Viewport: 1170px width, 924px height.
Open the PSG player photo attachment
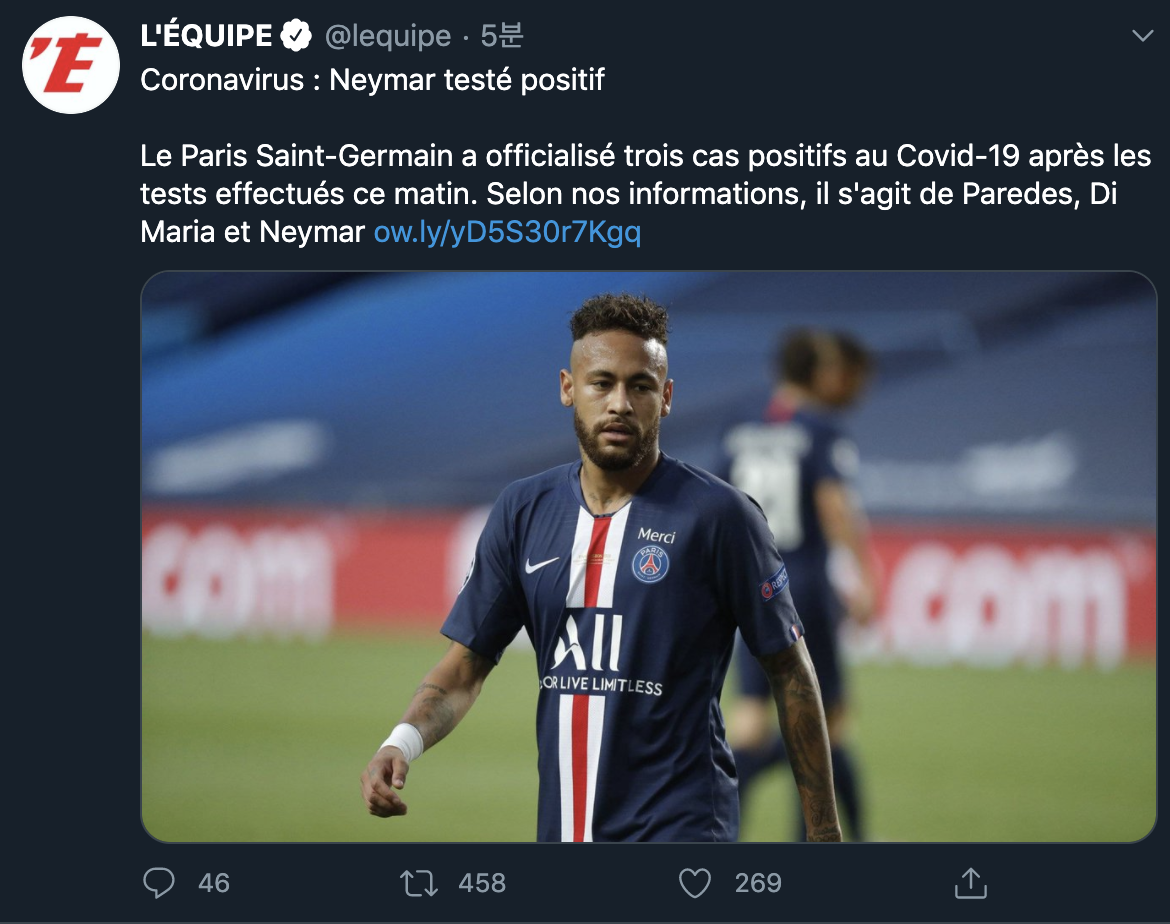tap(648, 557)
